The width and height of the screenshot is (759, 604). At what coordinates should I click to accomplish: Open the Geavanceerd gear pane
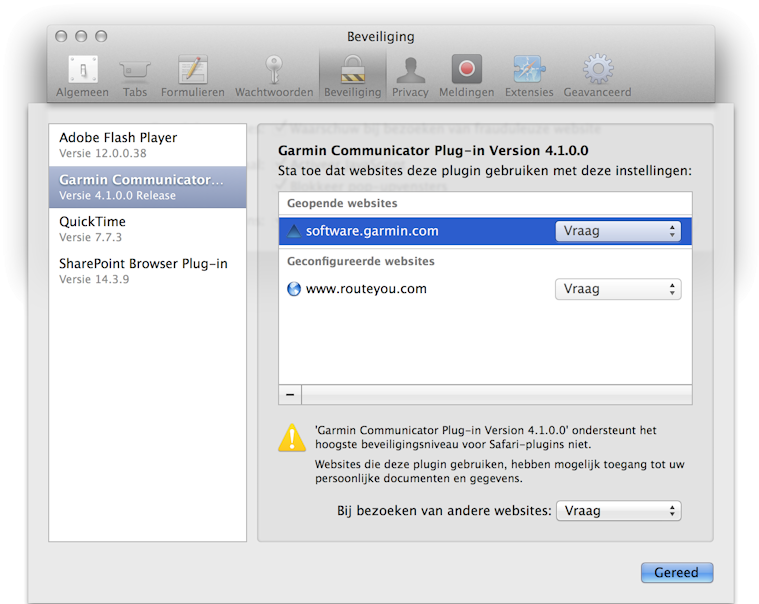(x=597, y=76)
